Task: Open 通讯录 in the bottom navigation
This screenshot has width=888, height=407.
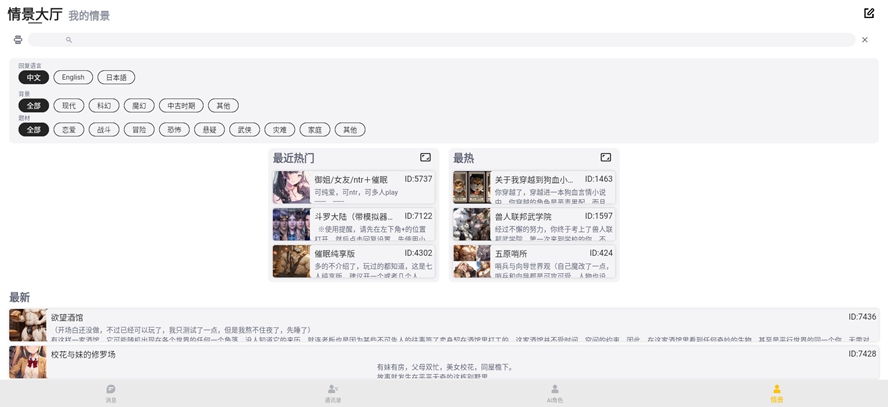Action: tap(333, 393)
